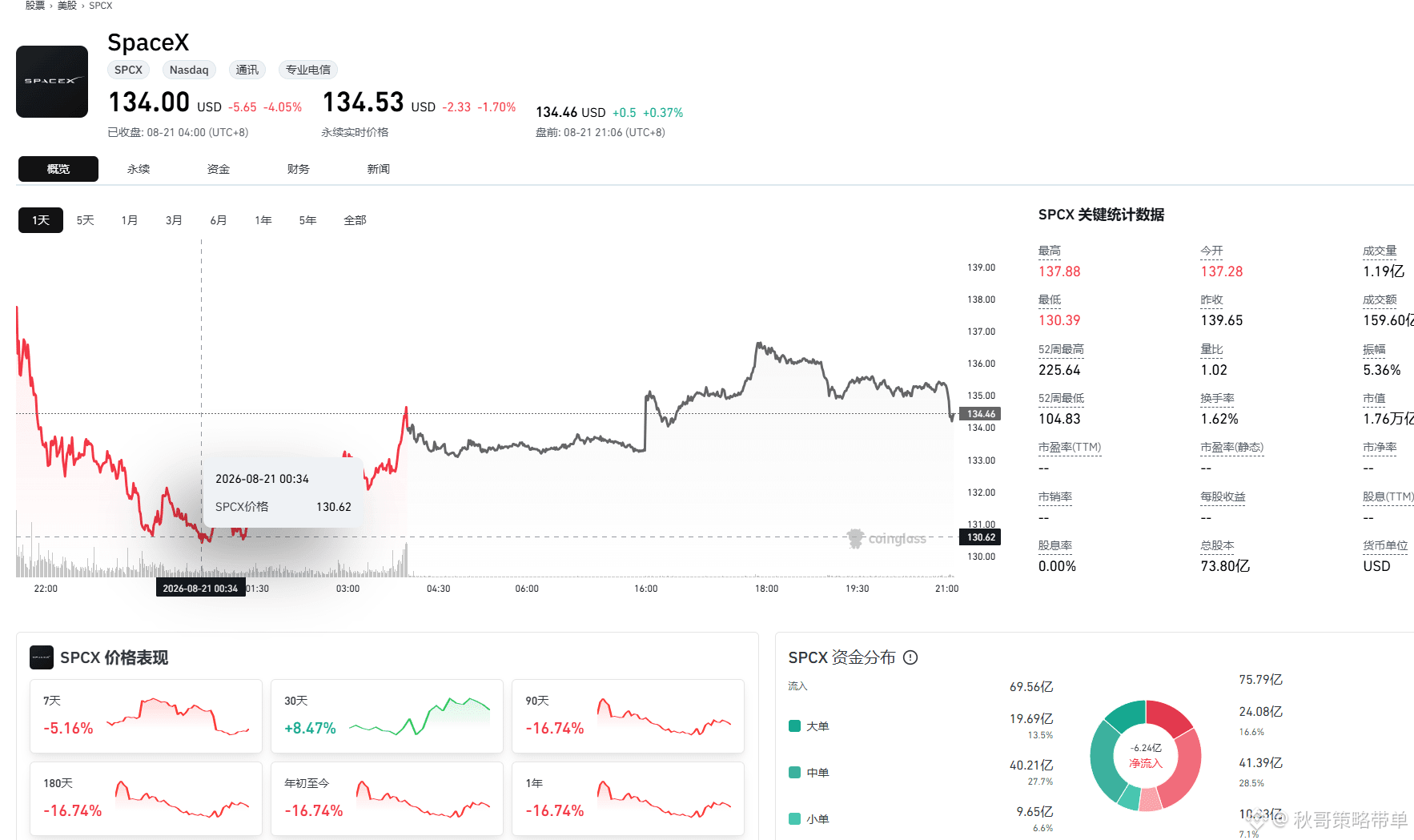The width and height of the screenshot is (1414, 840).
Task: Click the 成交量 value 1.19亿
Action: [x=1384, y=271]
